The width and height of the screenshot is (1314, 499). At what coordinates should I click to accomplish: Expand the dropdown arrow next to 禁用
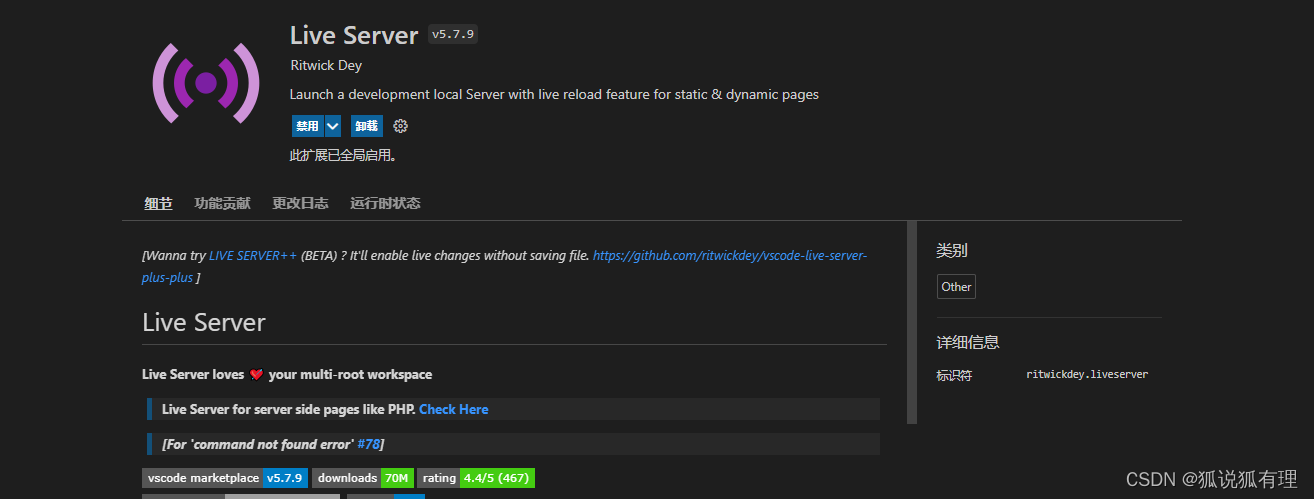(x=333, y=126)
